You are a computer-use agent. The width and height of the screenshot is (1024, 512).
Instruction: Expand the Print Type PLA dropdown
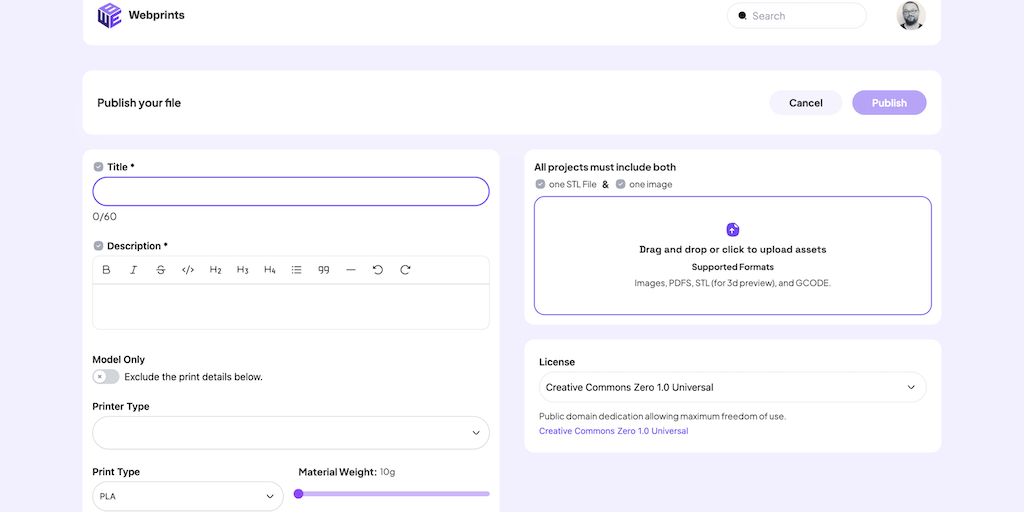click(x=188, y=496)
